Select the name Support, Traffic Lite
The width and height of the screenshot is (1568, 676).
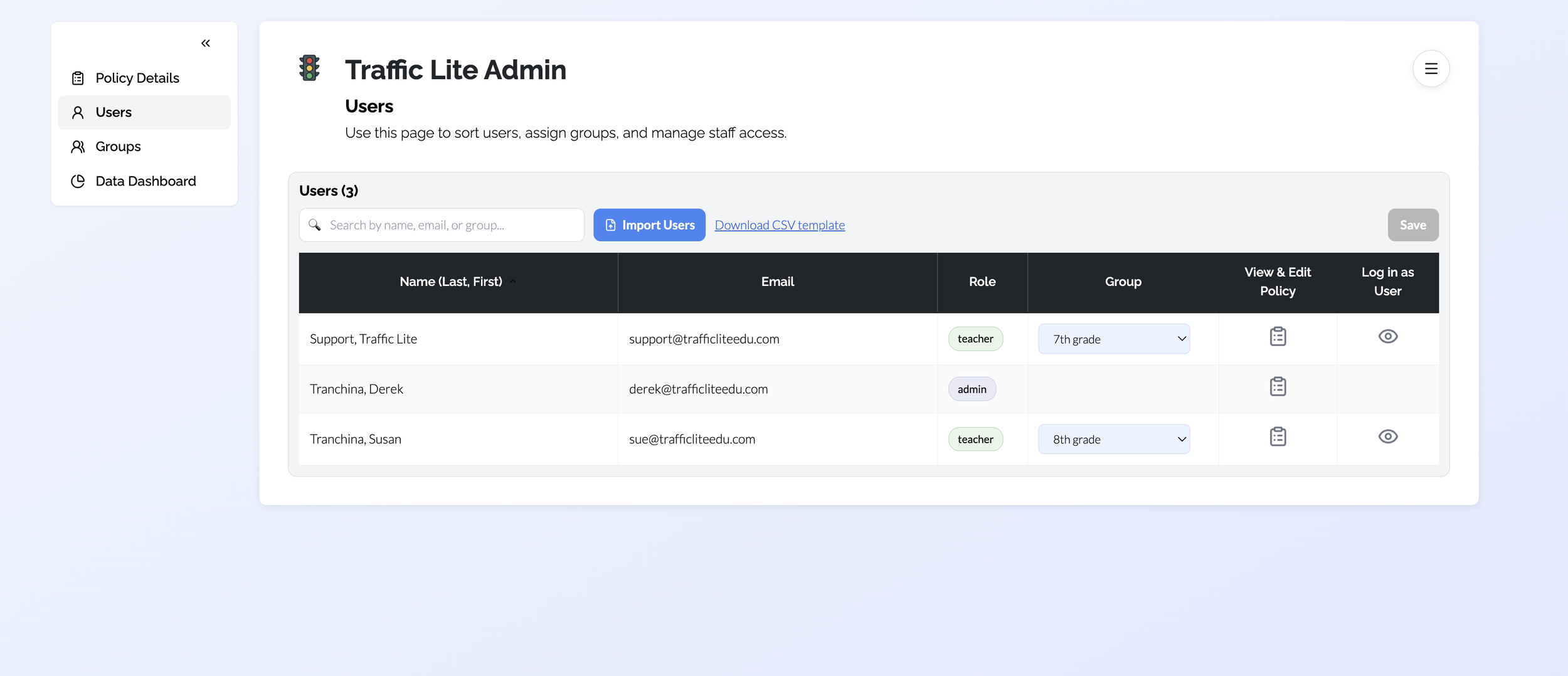pos(363,339)
